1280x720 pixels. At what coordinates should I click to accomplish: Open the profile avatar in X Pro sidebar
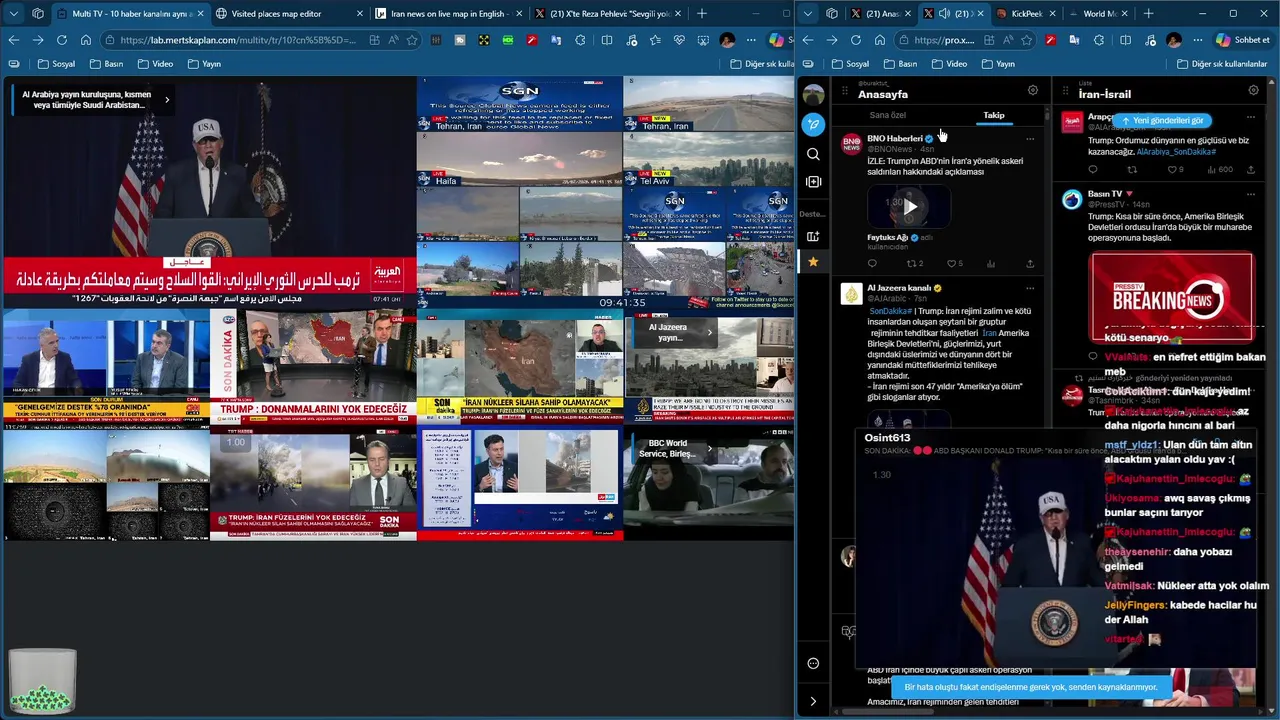pos(813,95)
